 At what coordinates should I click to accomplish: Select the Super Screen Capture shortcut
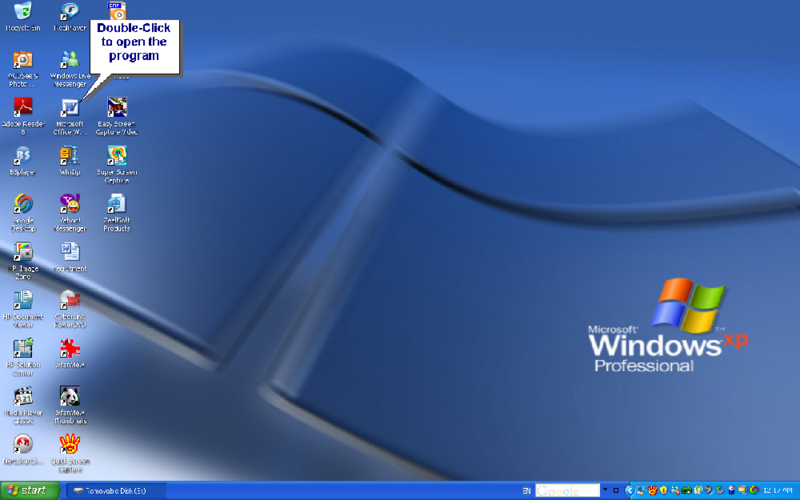pos(117,164)
